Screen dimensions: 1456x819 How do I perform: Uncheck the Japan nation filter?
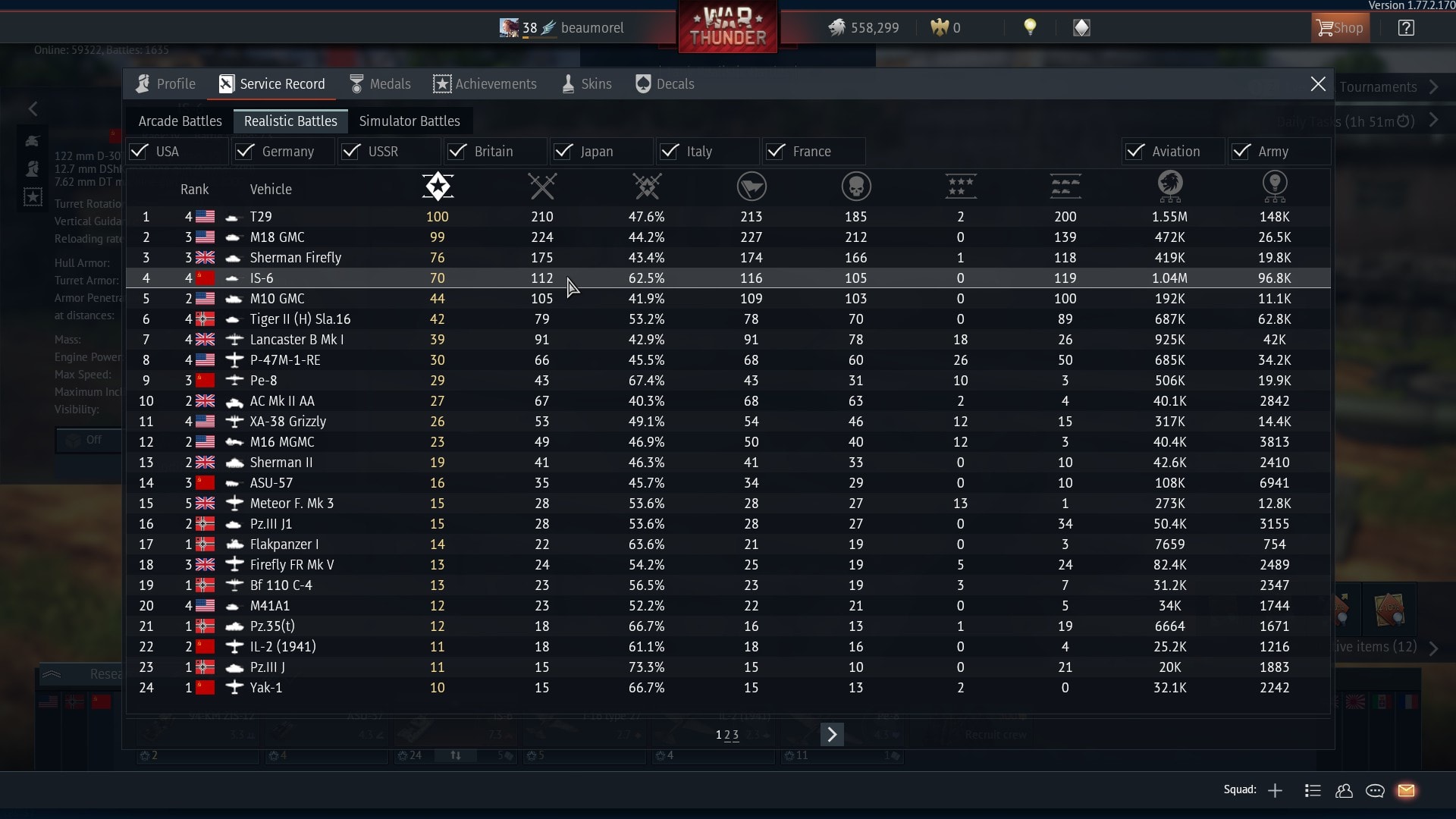[563, 152]
